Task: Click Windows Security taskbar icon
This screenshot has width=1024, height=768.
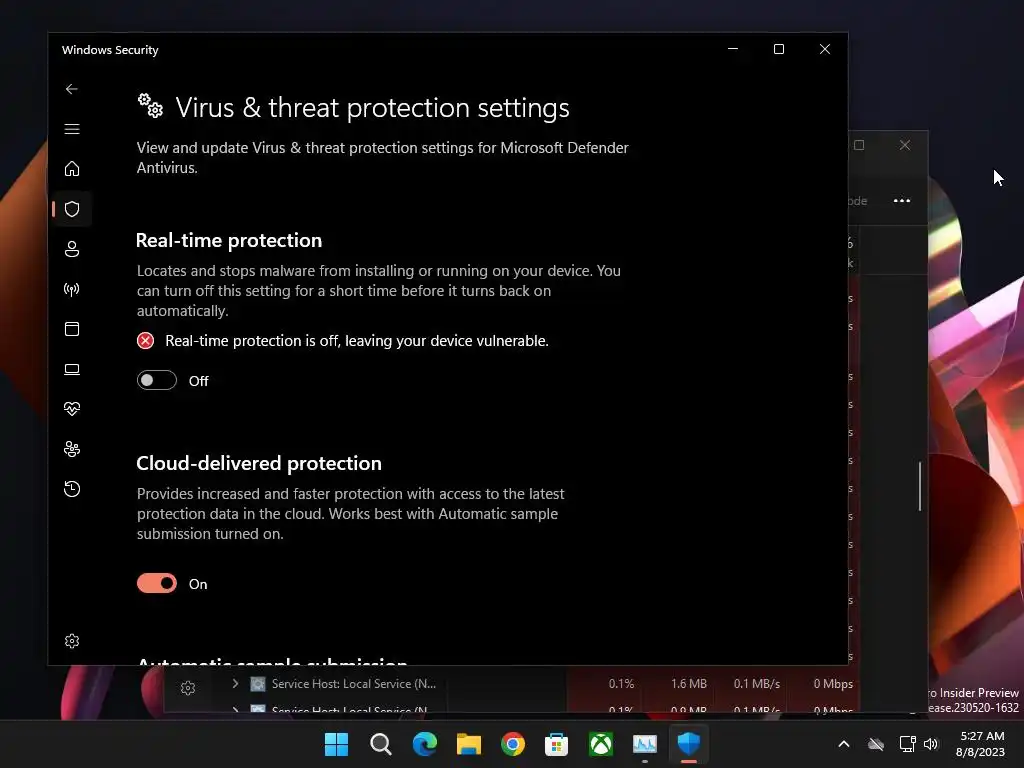Action: 688,744
